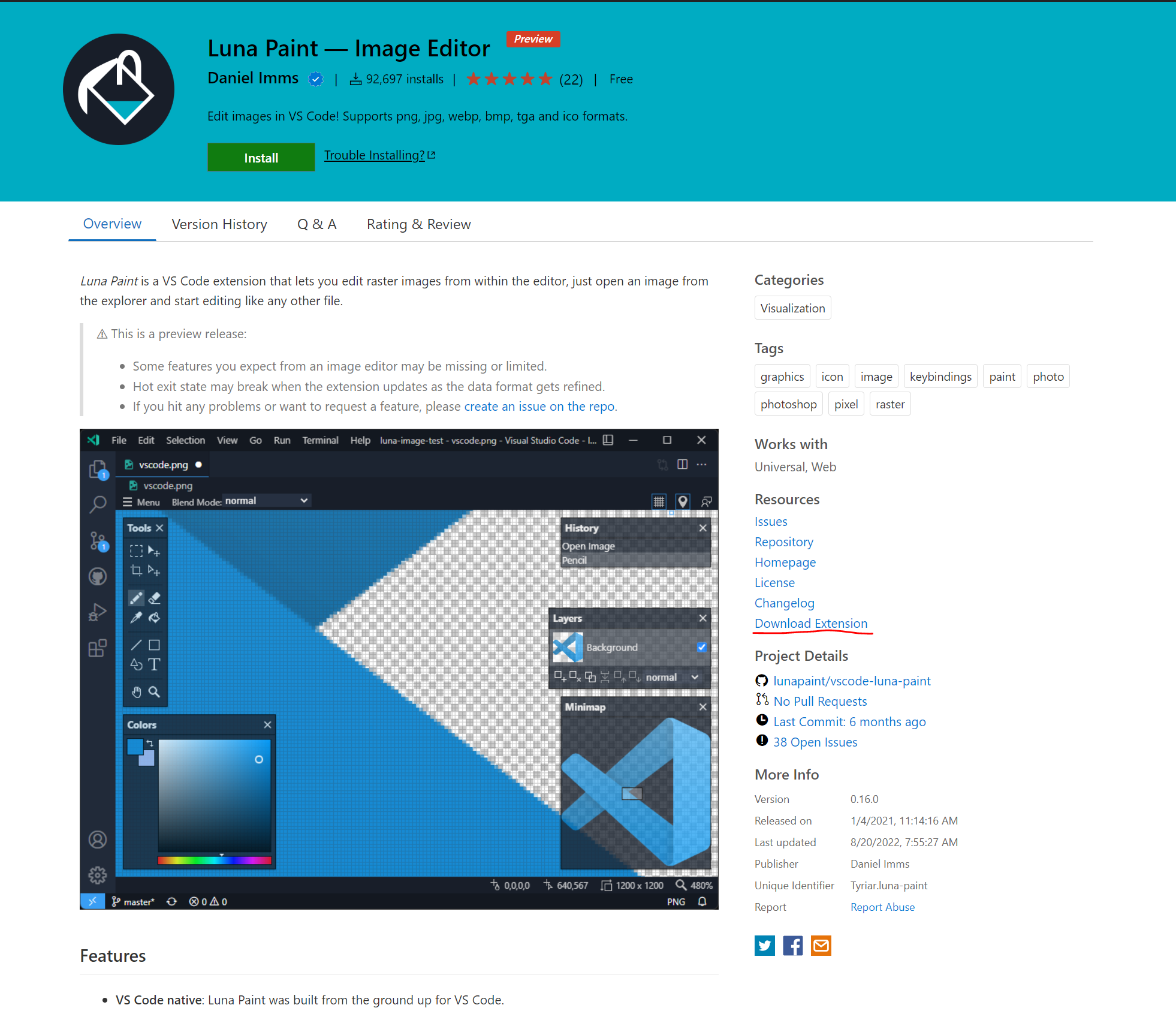The height and width of the screenshot is (1011, 1176).
Task: Select the Overview tab
Action: coord(112,224)
